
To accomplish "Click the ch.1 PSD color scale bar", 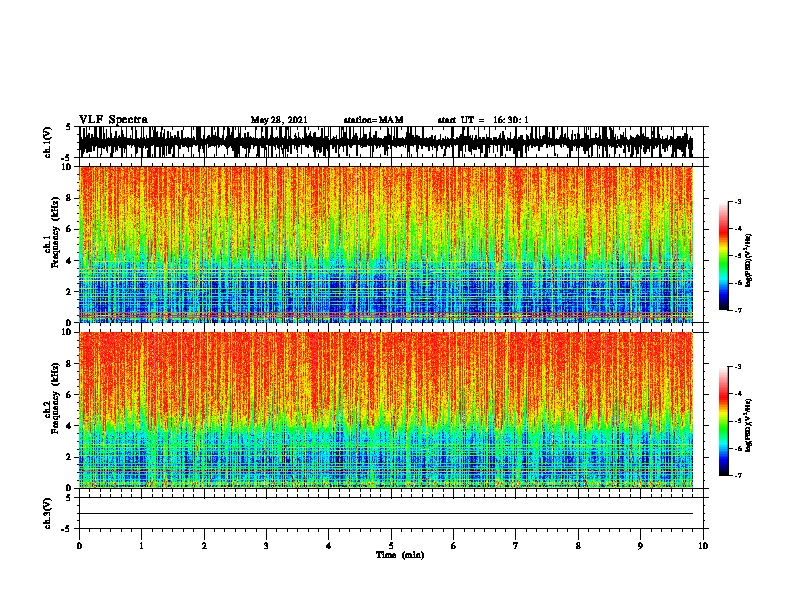I will pyautogui.click(x=723, y=256).
